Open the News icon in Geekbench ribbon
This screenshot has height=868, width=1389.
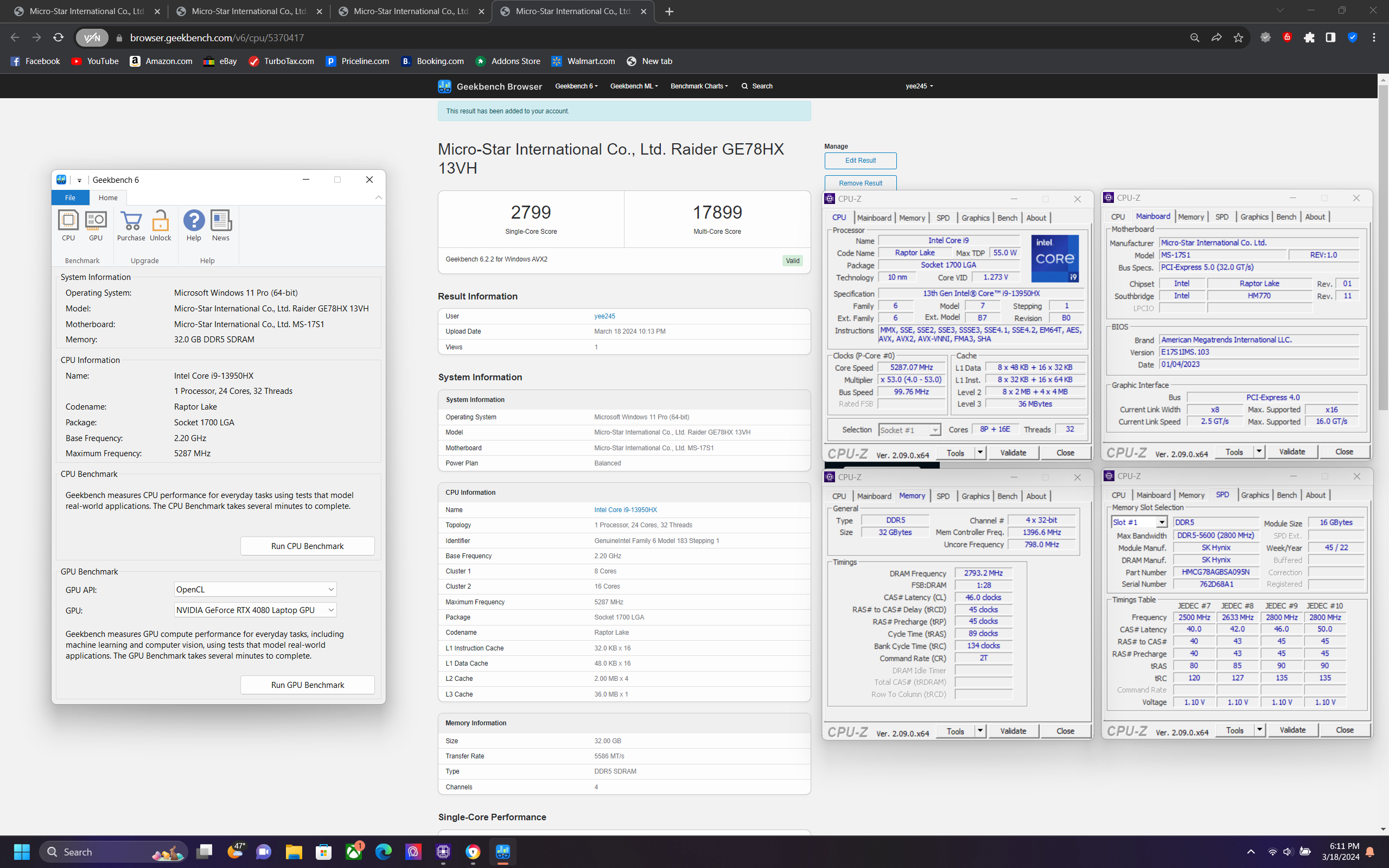point(221,225)
